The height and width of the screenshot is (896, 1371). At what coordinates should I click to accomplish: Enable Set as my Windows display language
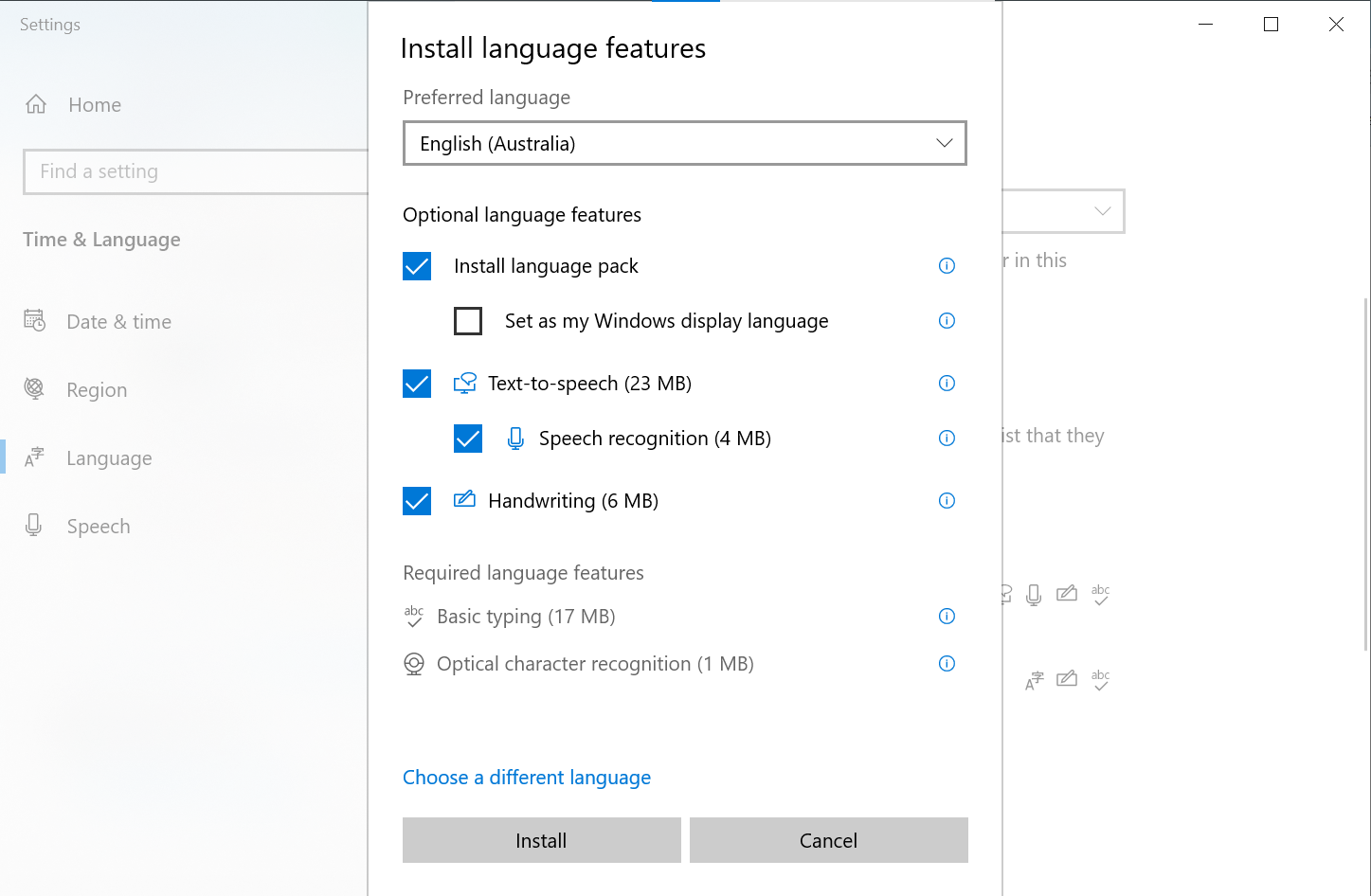[468, 321]
